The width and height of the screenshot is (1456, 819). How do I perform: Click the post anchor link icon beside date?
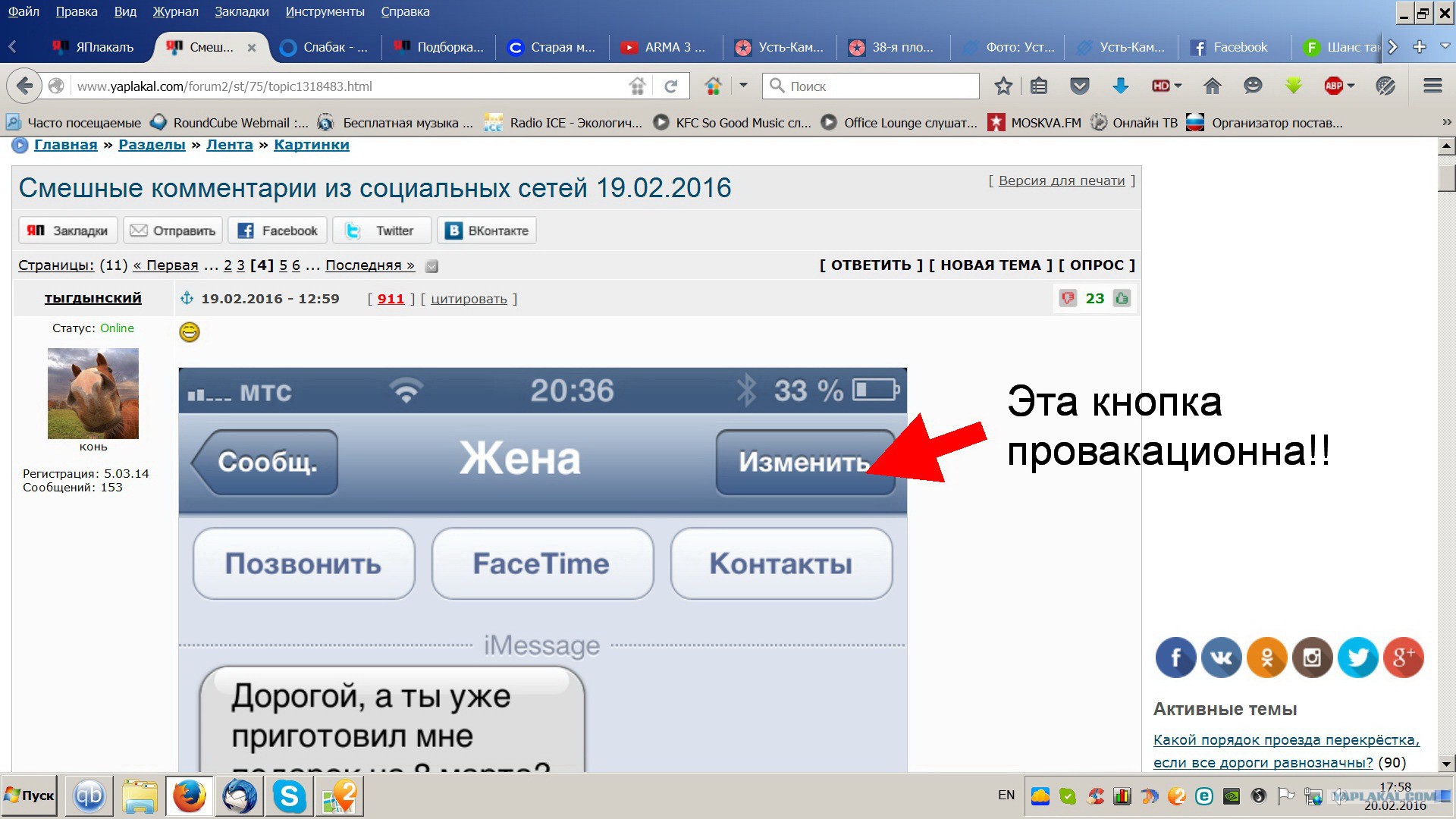click(x=187, y=298)
